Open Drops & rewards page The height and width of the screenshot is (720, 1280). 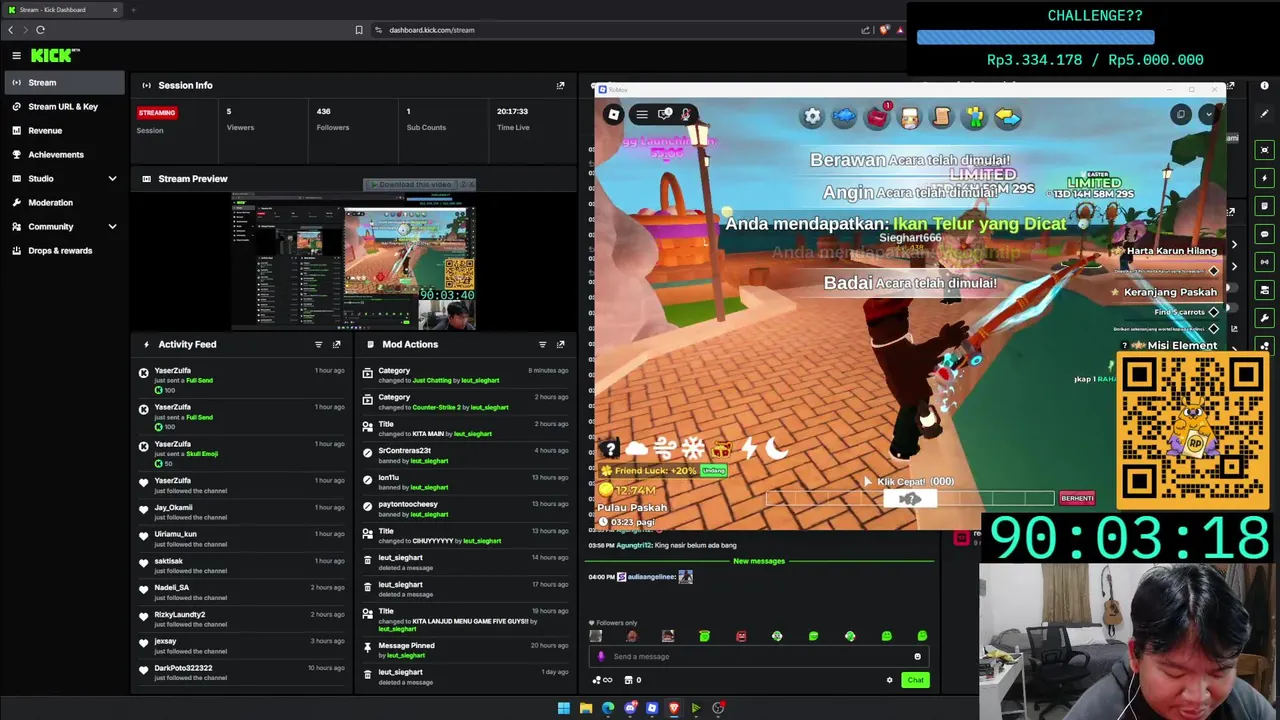[x=62, y=251]
